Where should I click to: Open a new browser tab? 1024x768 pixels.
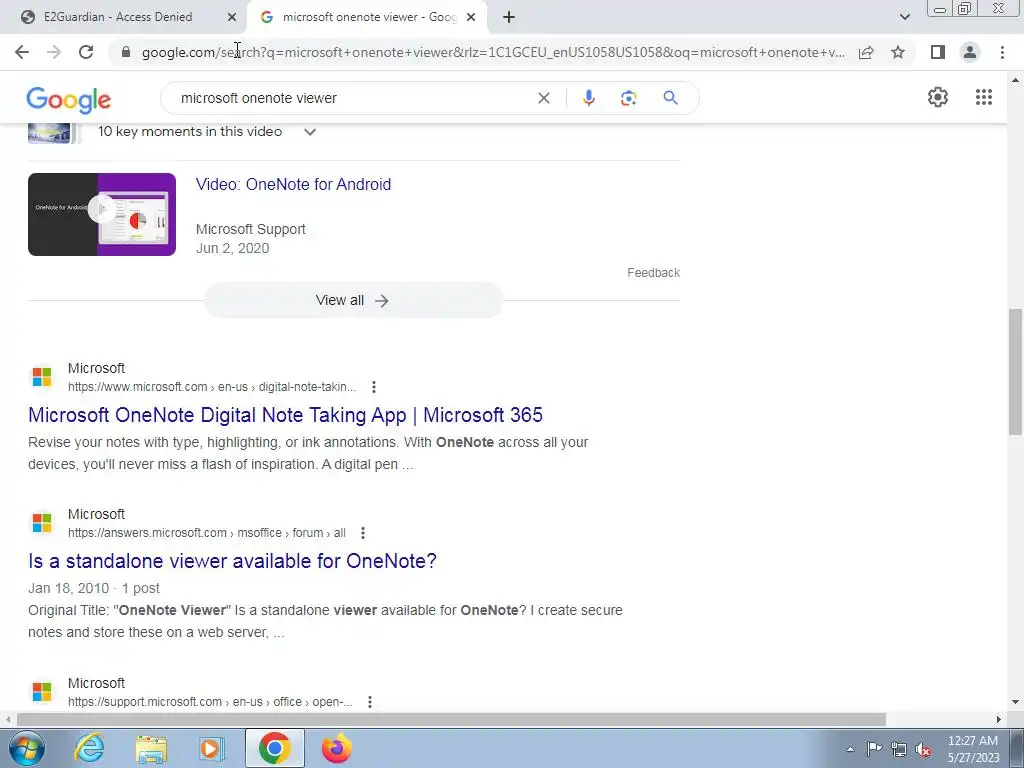tap(509, 17)
